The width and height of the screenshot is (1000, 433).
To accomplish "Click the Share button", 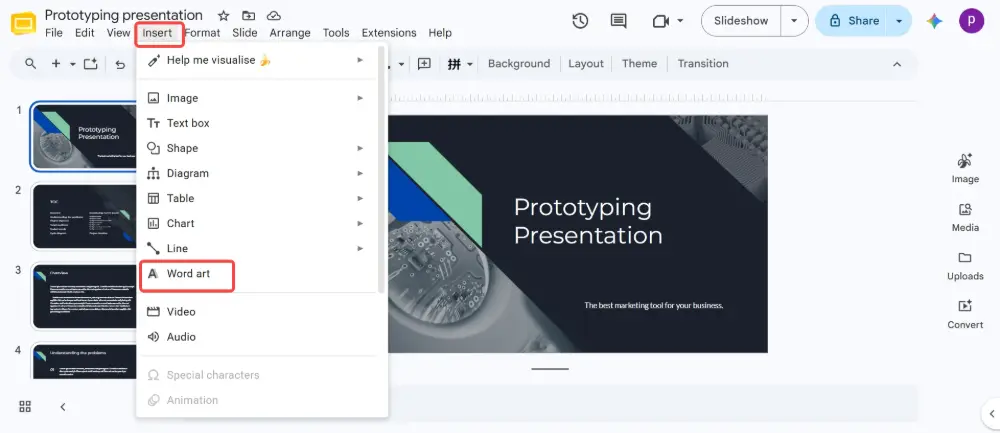I will (853, 21).
